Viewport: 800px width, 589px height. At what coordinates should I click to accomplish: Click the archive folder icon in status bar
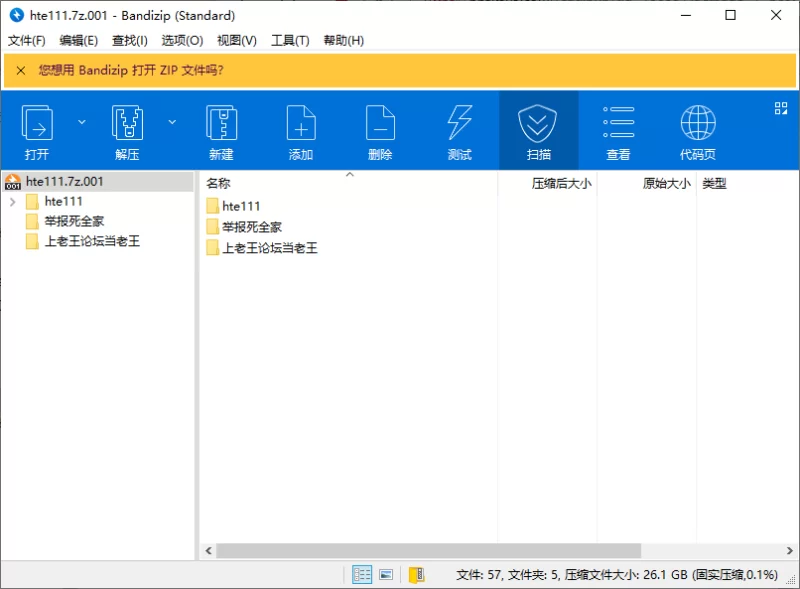(416, 575)
